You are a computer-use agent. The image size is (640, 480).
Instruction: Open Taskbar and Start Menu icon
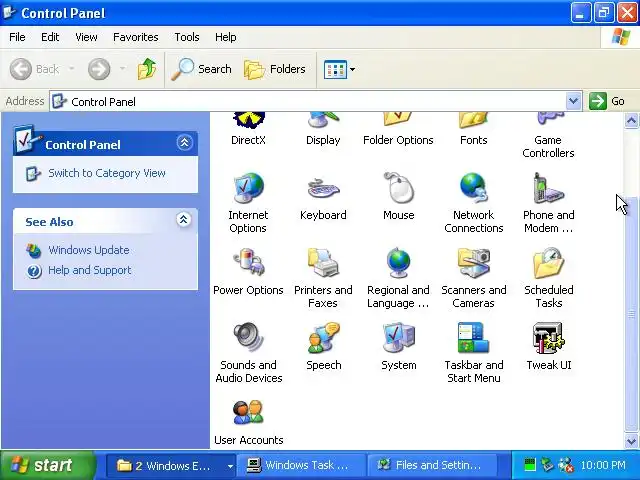click(473, 353)
